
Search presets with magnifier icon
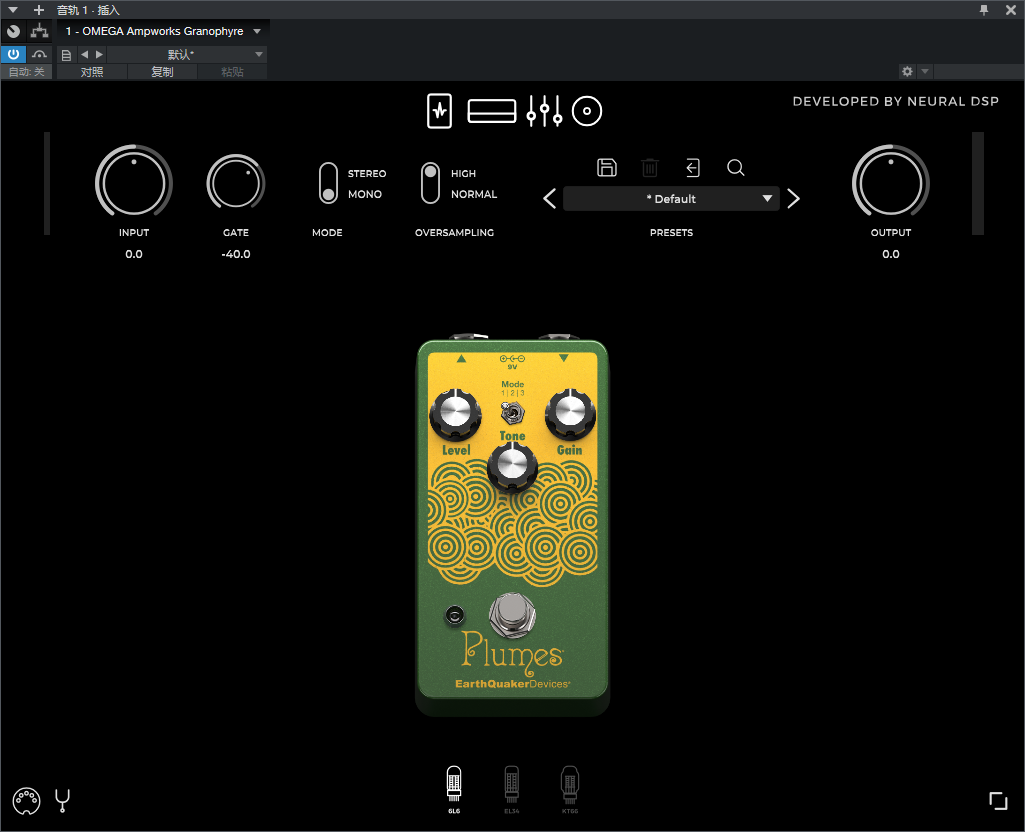click(735, 168)
